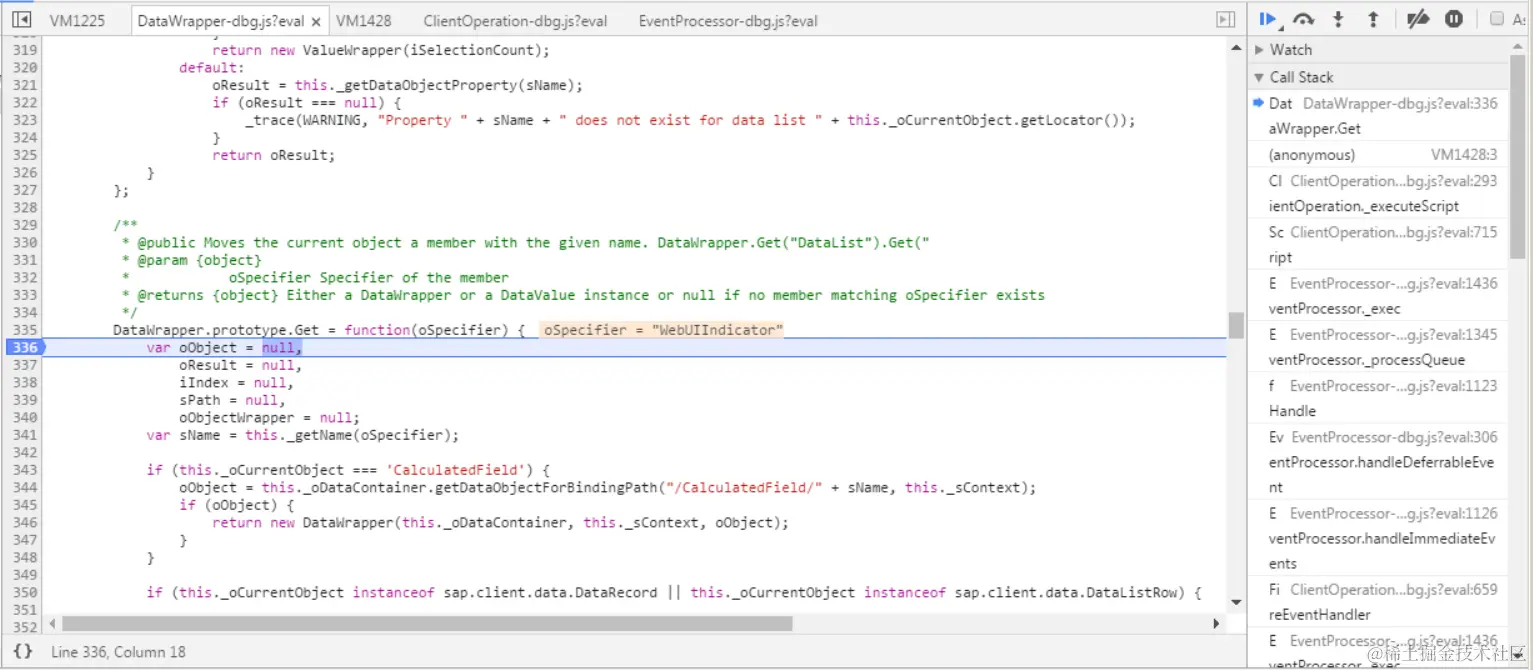Click the "Line 336, Column 18" status text
Image resolution: width=1533 pixels, height=670 pixels.
(x=119, y=652)
